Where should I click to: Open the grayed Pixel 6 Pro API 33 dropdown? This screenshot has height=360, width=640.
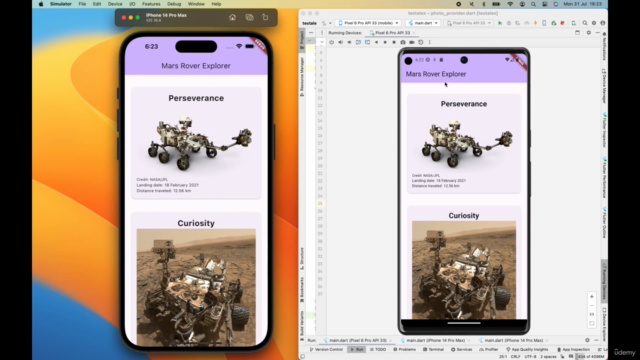click(x=469, y=23)
